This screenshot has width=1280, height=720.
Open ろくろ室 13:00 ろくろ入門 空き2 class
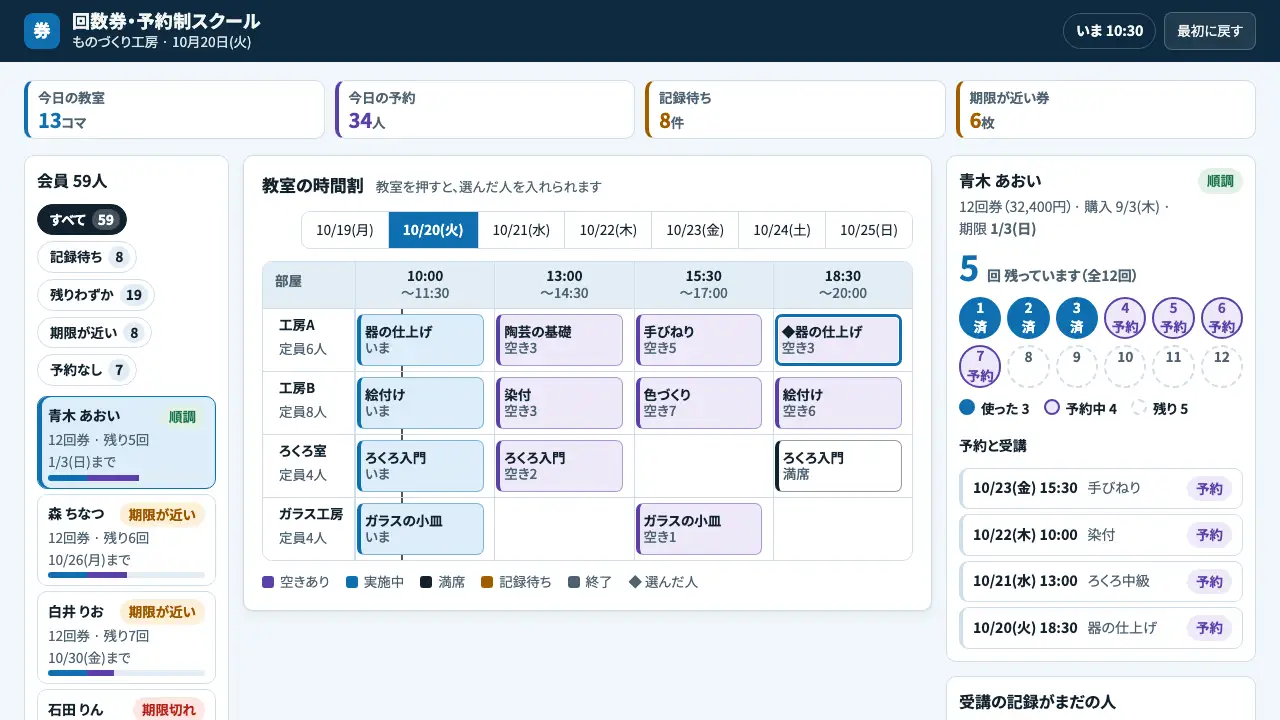click(x=560, y=466)
